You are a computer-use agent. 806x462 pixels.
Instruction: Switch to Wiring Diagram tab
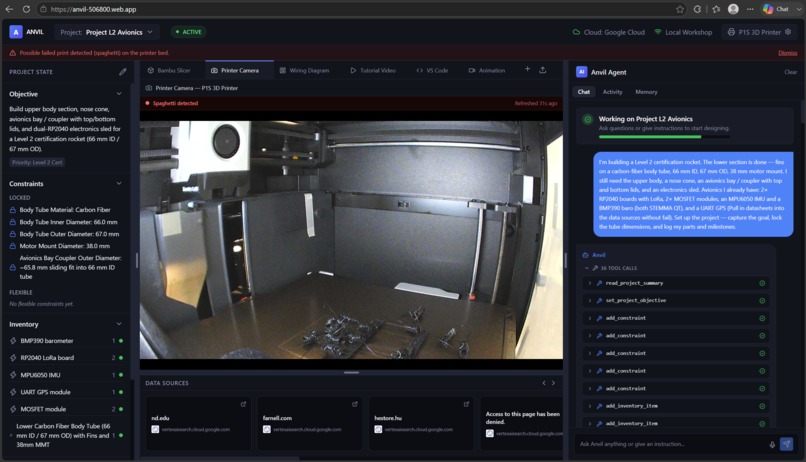pyautogui.click(x=304, y=70)
